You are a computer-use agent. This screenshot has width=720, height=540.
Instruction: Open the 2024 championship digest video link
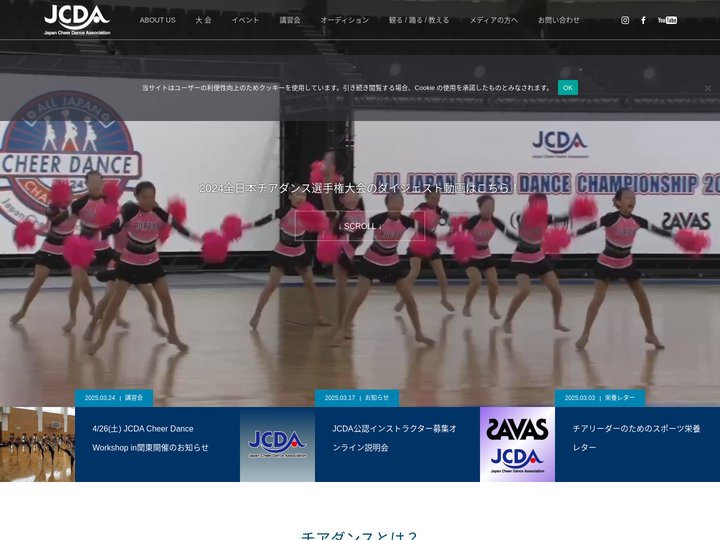pyautogui.click(x=360, y=188)
